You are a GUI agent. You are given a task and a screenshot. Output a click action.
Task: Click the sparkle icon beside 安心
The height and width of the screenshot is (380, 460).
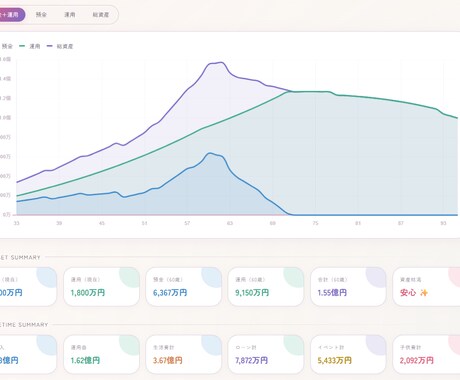tap(424, 293)
